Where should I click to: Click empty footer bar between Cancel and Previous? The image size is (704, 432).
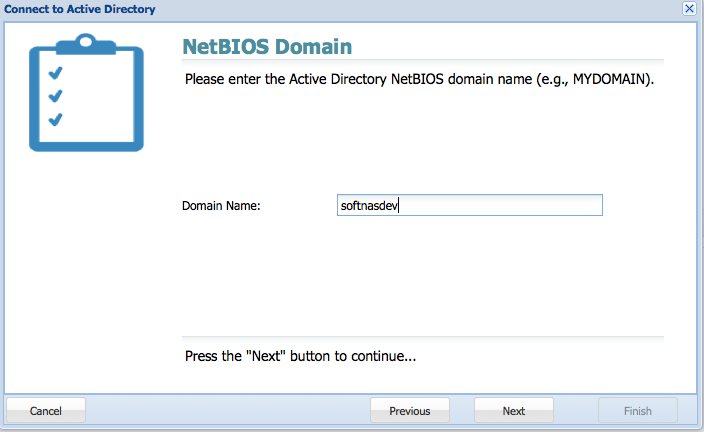point(228,410)
